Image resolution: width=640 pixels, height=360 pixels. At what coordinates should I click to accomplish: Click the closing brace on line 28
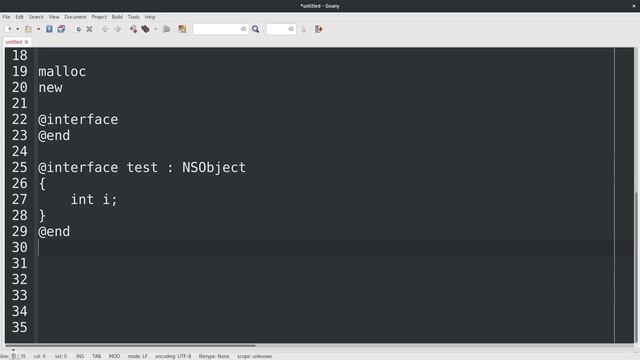[42, 216]
